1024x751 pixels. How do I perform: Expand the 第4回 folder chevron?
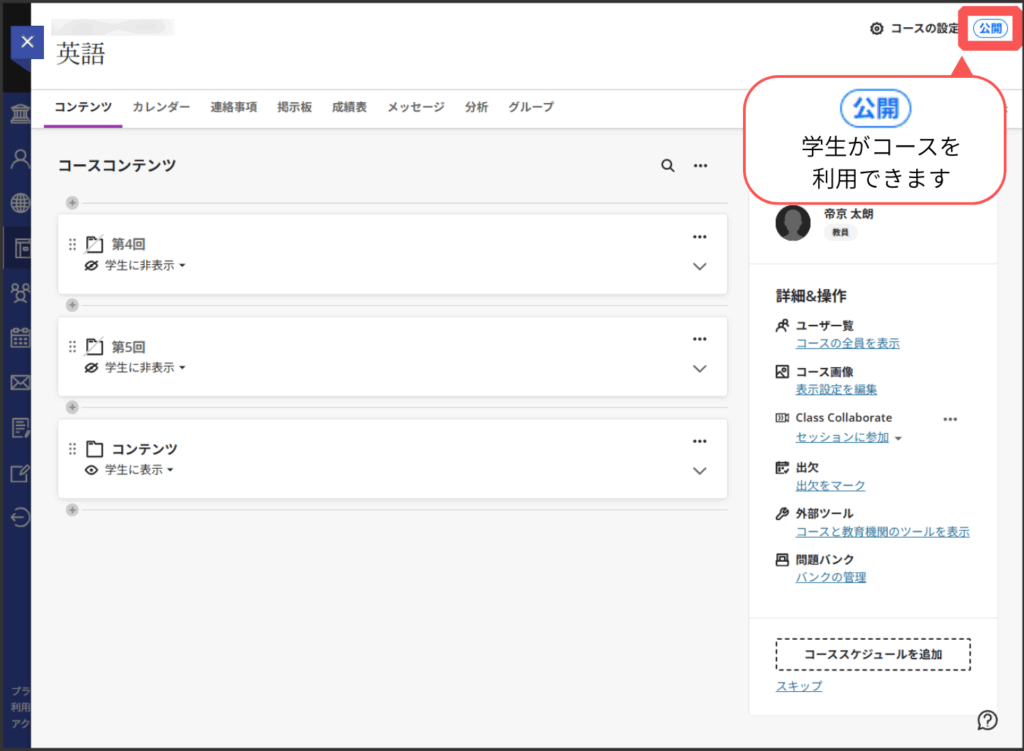pos(699,267)
